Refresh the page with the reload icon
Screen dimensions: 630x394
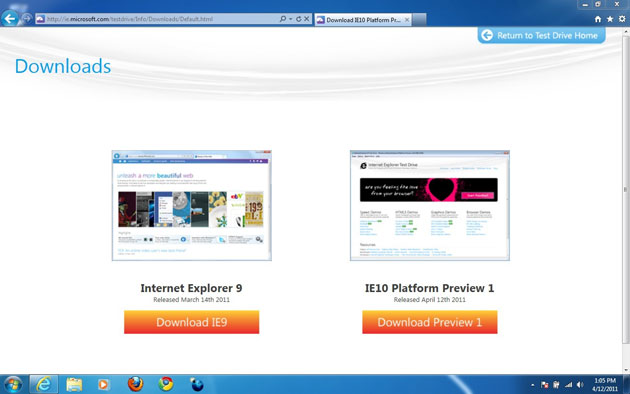pyautogui.click(x=299, y=19)
